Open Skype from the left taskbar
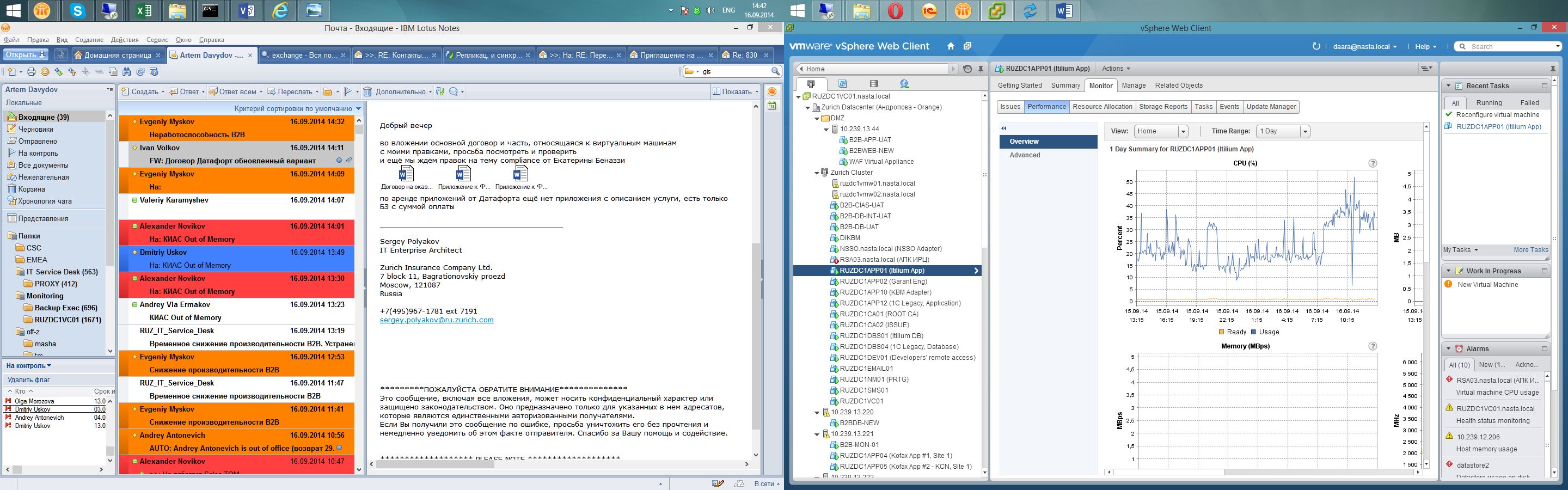 tap(77, 11)
